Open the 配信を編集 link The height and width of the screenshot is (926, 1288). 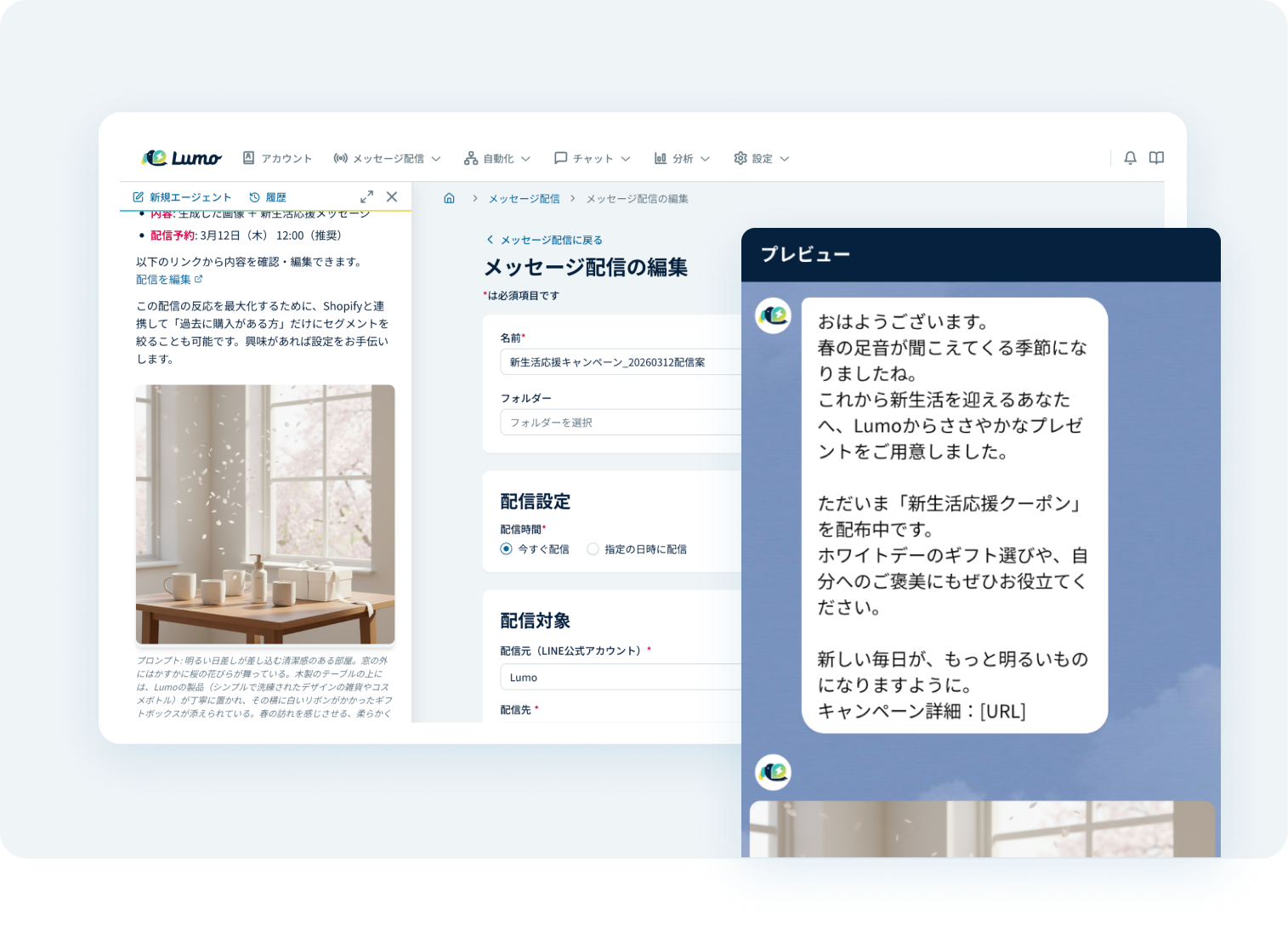pos(163,278)
